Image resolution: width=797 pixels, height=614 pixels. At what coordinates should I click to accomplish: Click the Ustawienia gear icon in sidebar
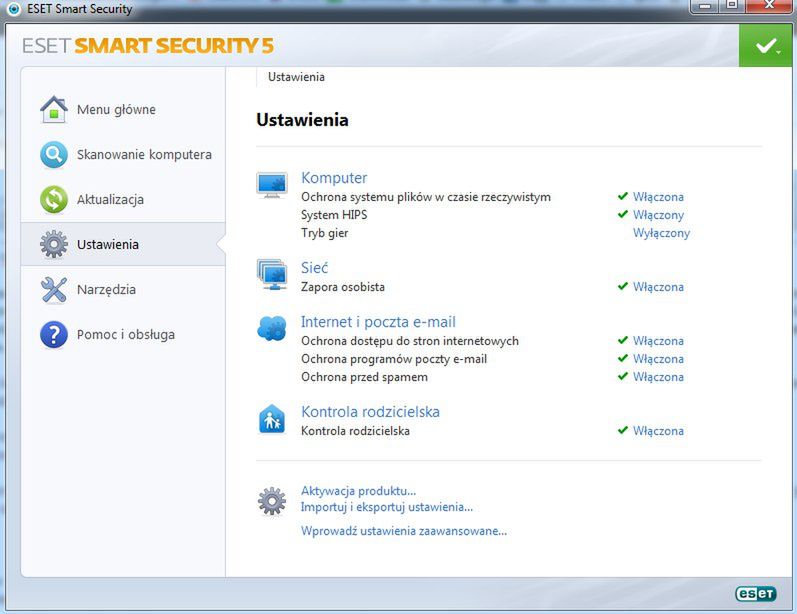(53, 244)
